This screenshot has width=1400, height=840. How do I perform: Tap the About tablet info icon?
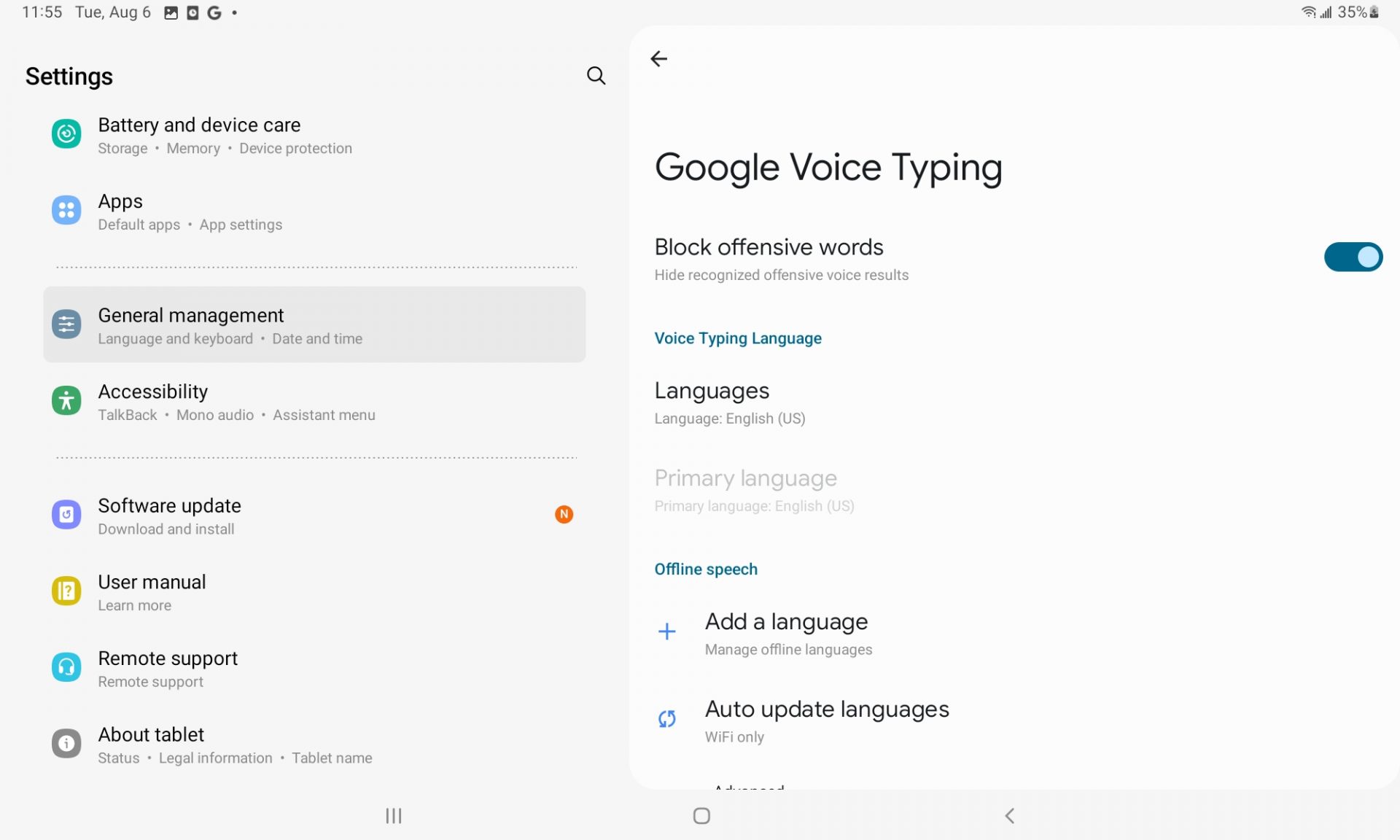click(x=66, y=744)
